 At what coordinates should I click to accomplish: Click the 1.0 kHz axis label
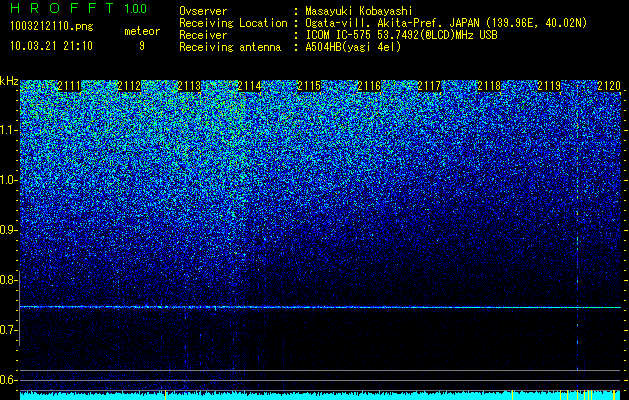7,180
